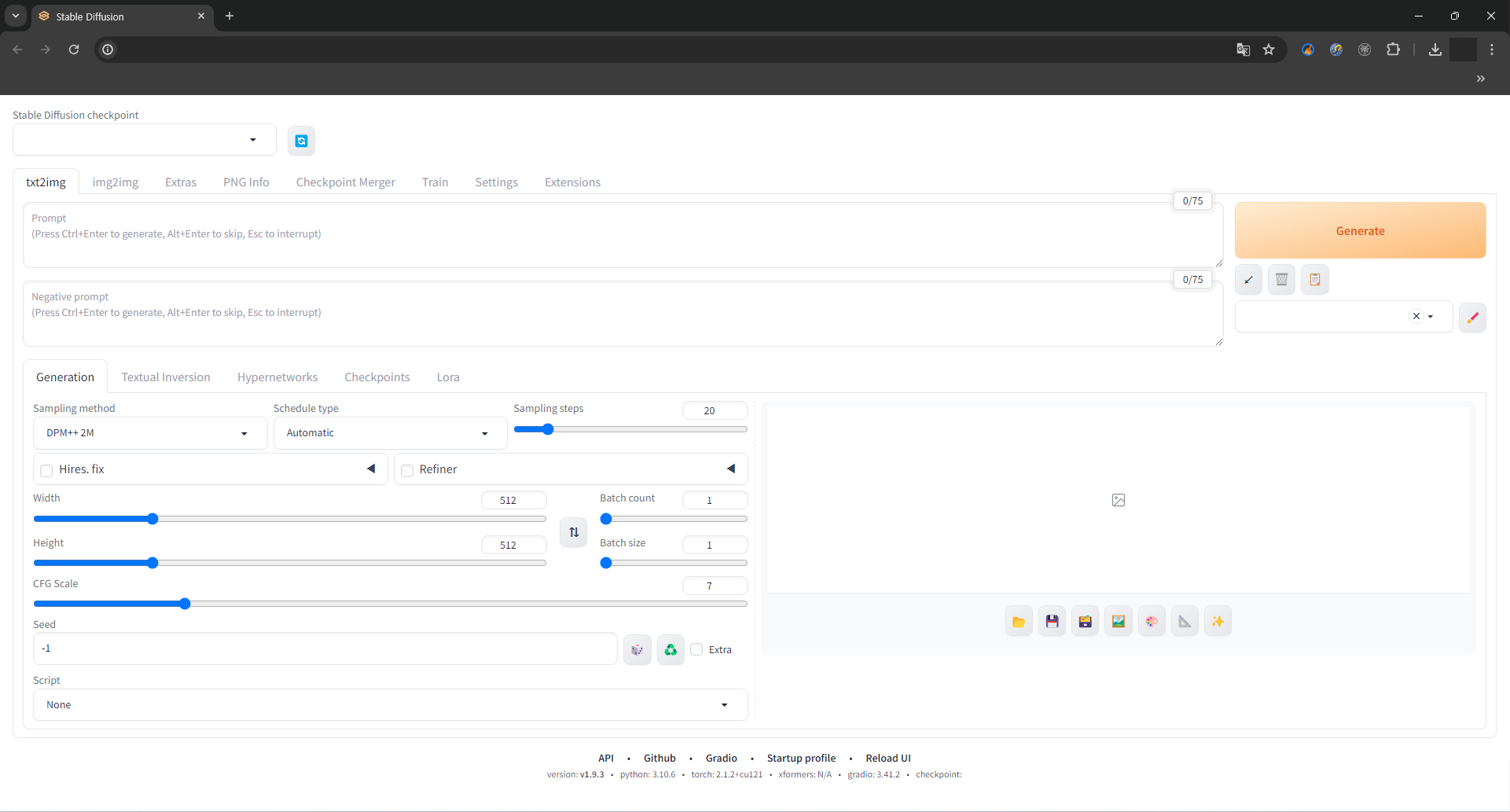The width and height of the screenshot is (1510, 812).
Task: Click the Width slider
Action: click(x=290, y=519)
